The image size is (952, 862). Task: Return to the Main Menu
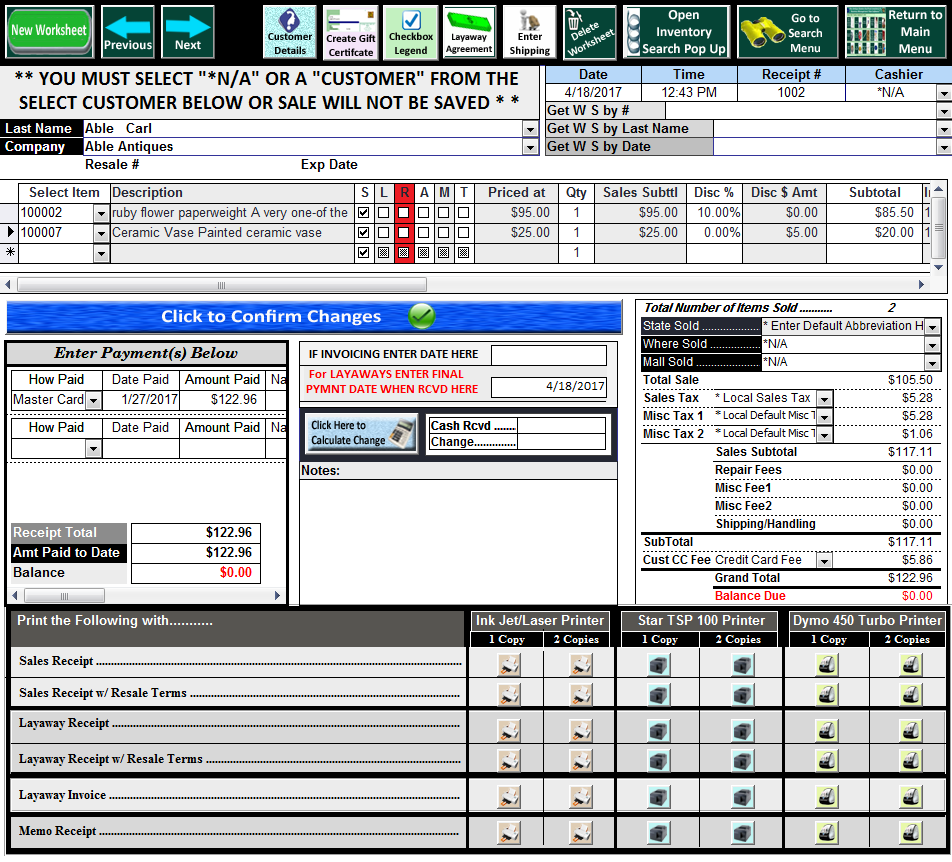[895, 32]
